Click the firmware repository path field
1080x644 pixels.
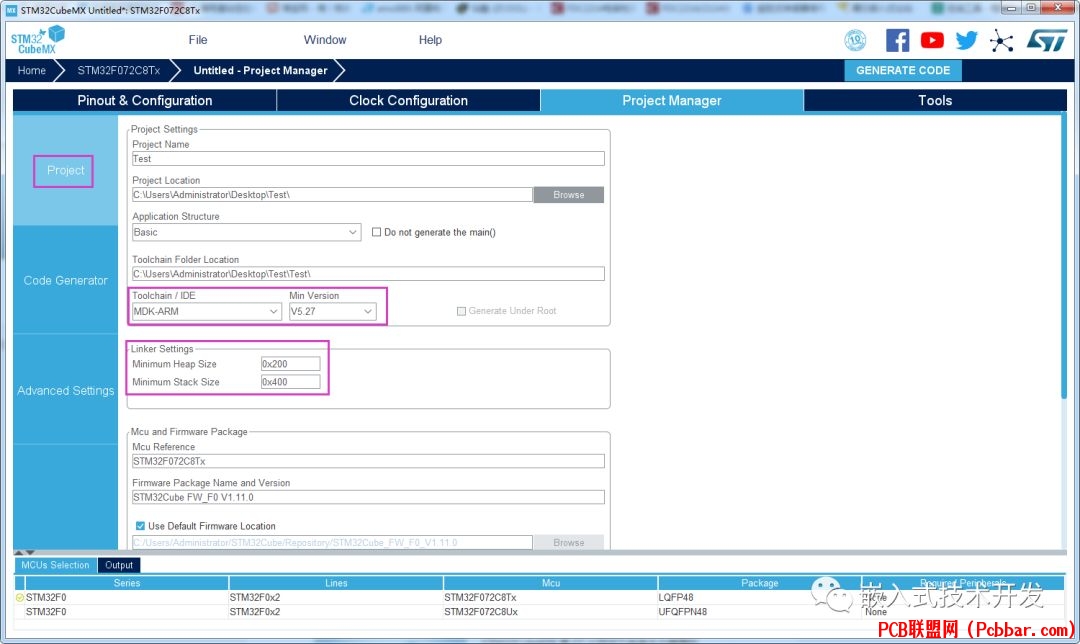click(x=332, y=543)
